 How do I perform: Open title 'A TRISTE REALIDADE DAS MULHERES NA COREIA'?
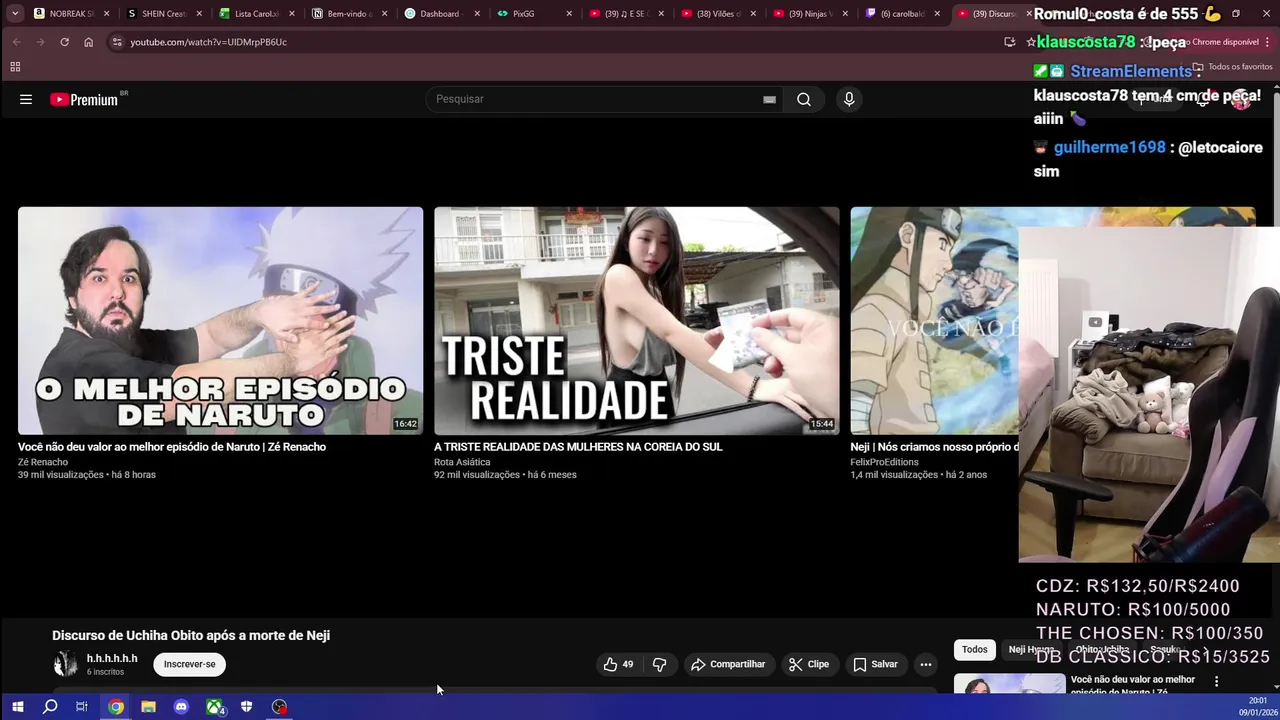[578, 447]
